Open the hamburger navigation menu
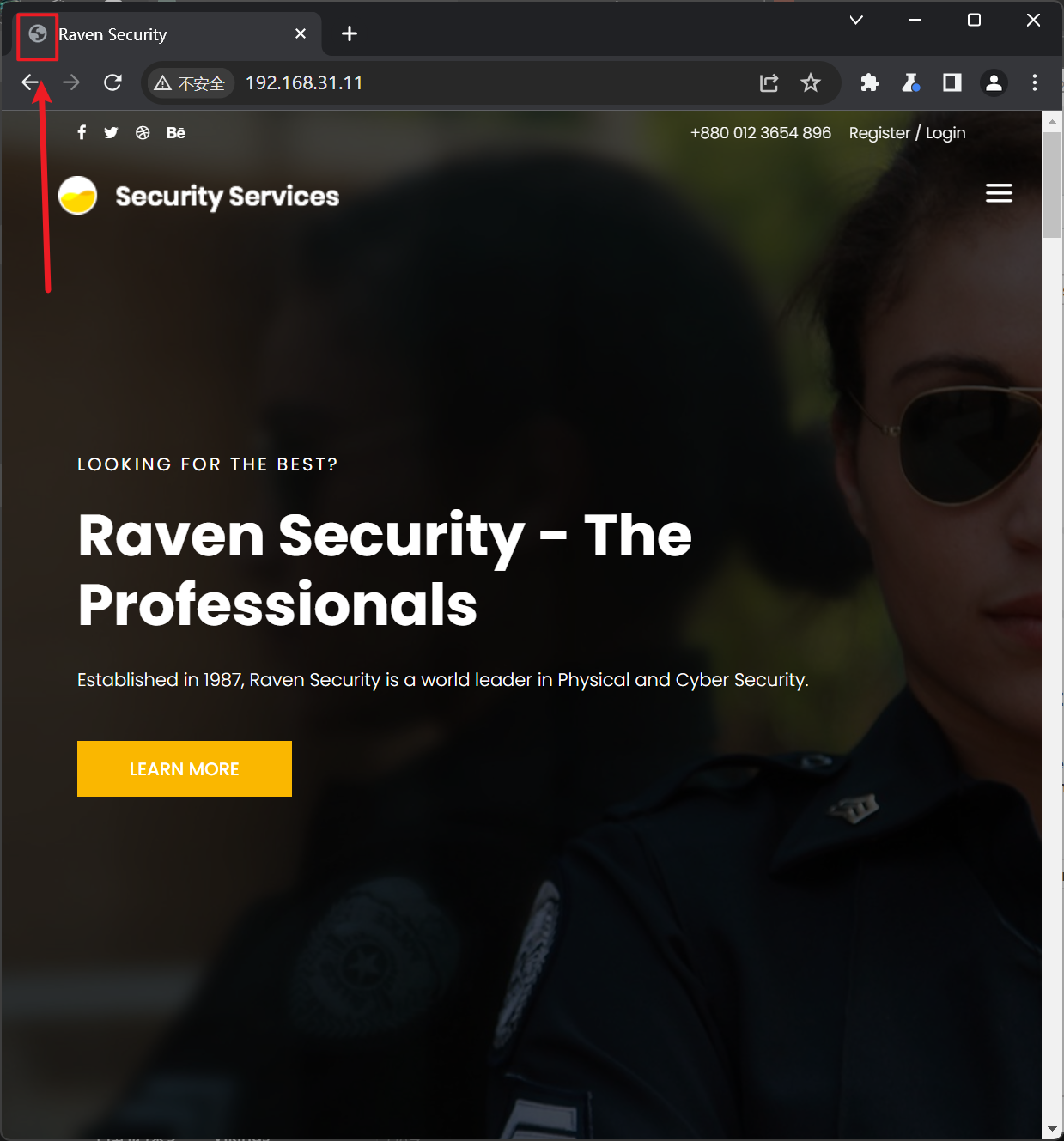This screenshot has height=1141, width=1064. tap(999, 193)
